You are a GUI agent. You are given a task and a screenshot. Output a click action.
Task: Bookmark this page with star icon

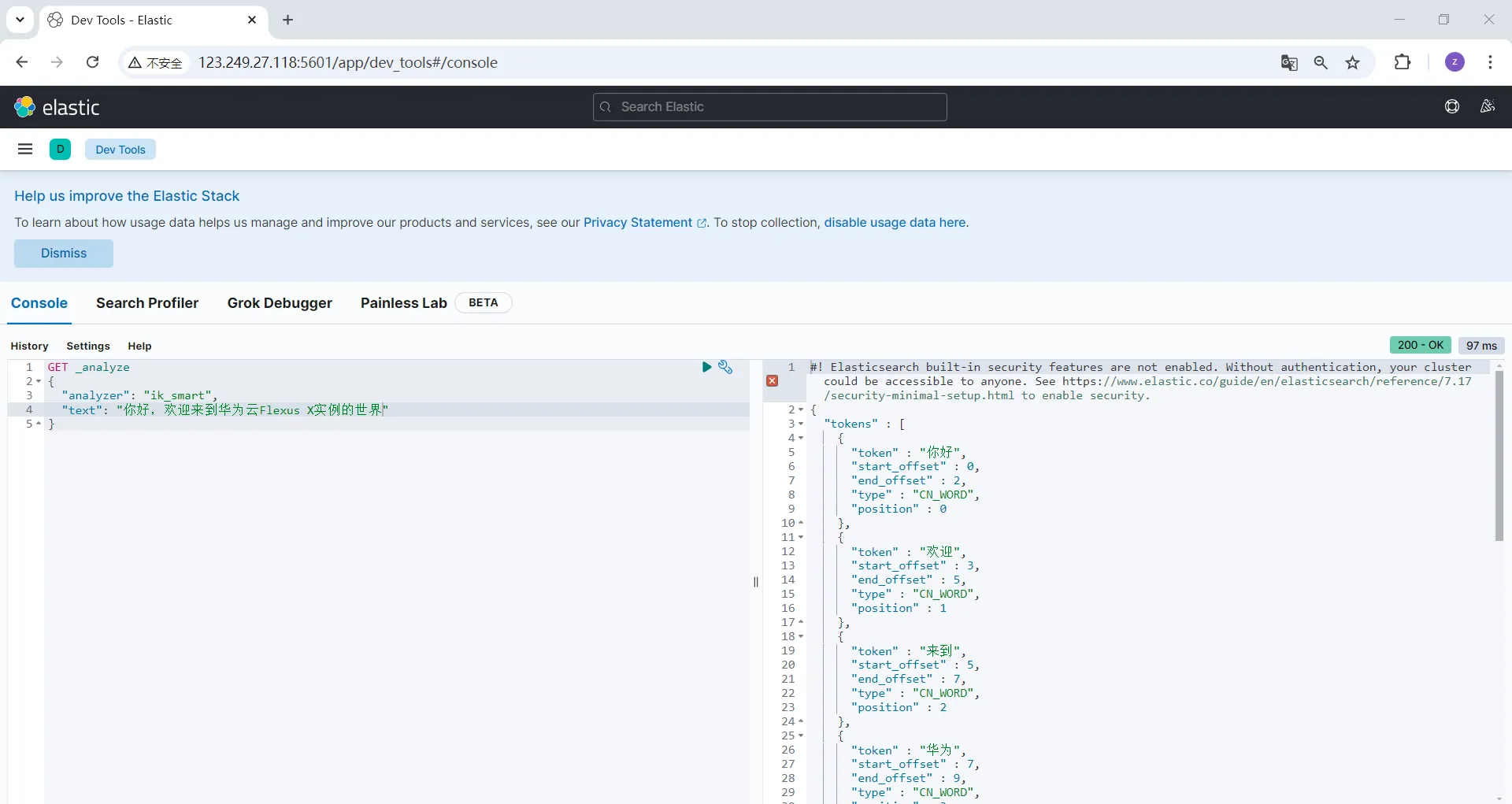[1353, 63]
